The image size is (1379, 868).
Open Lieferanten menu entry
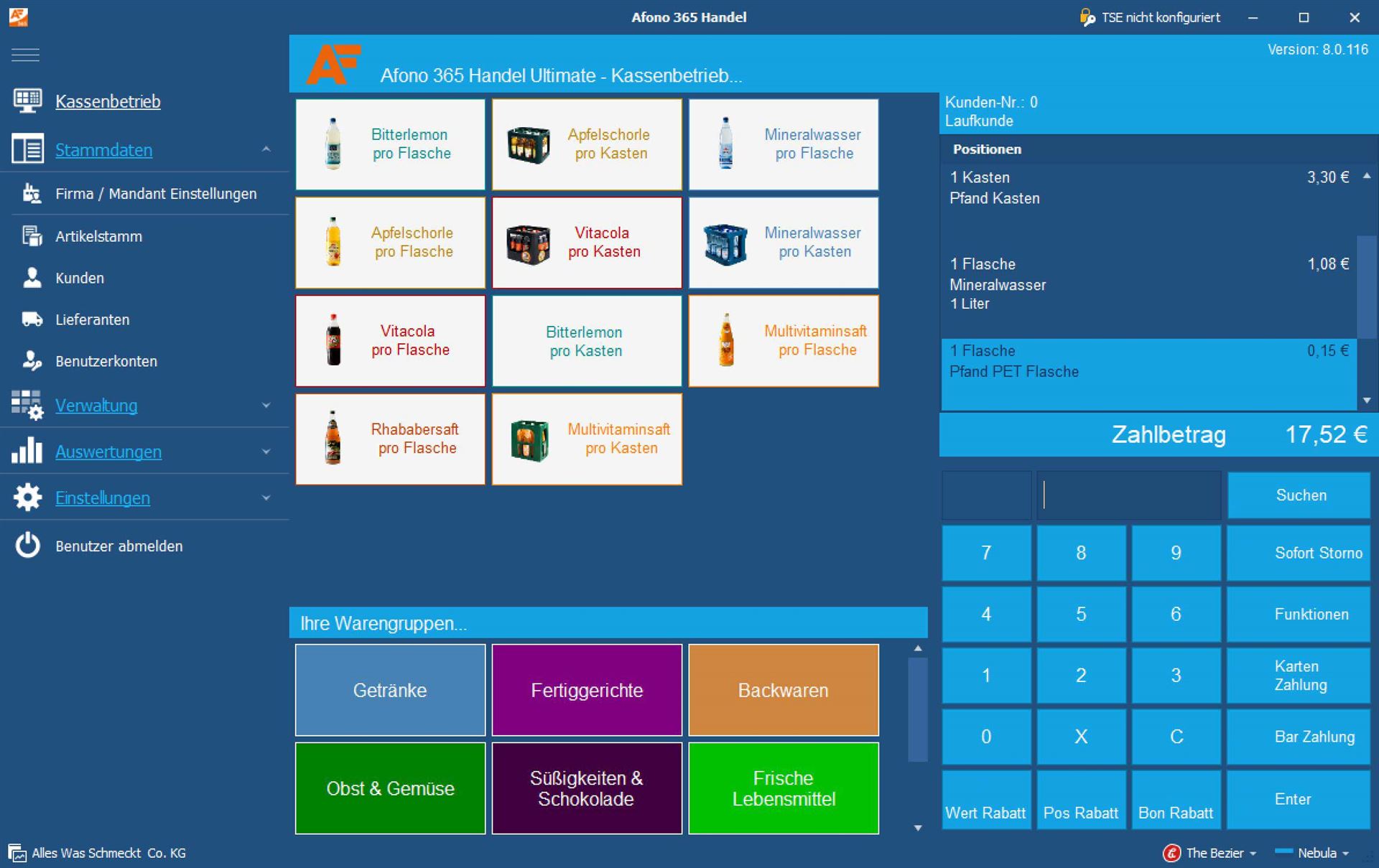click(x=93, y=319)
